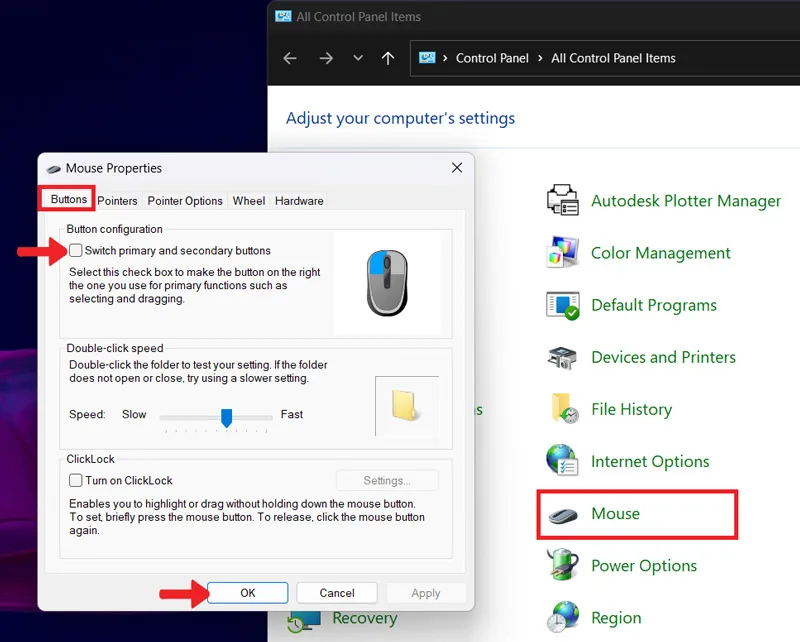Open File History link text
Viewport: 800px width, 642px height.
(632, 409)
